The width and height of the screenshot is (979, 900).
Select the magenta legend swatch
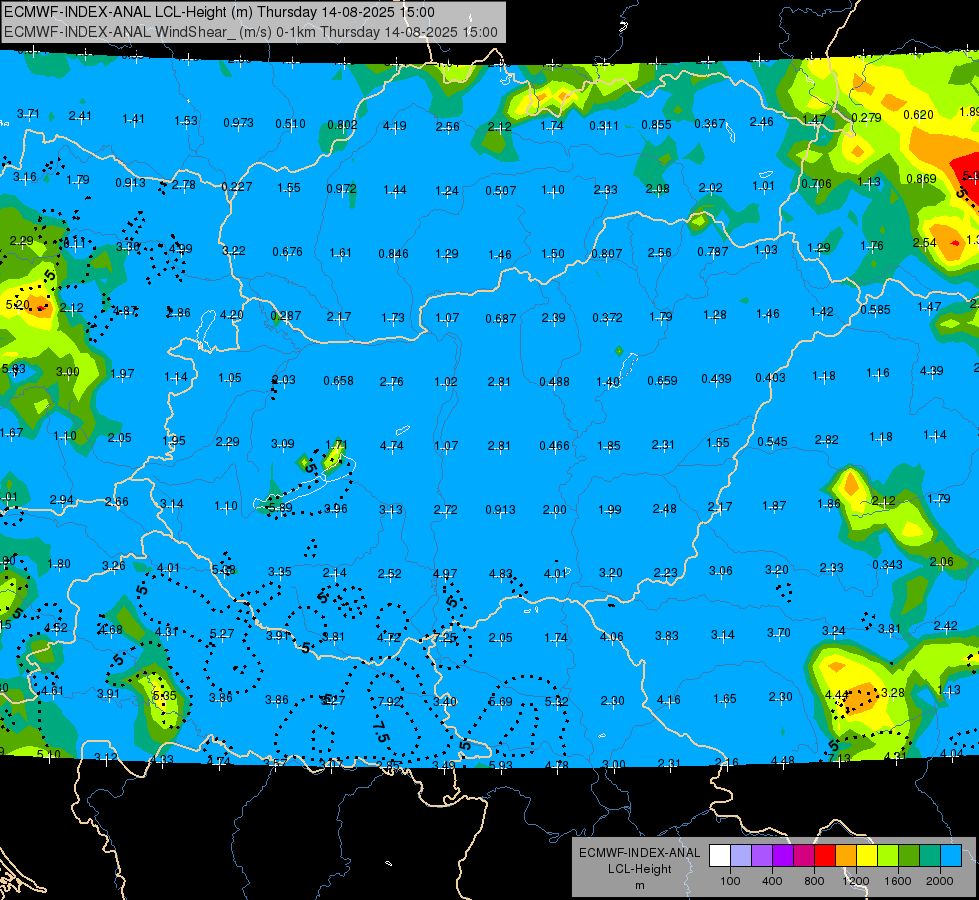click(x=804, y=856)
